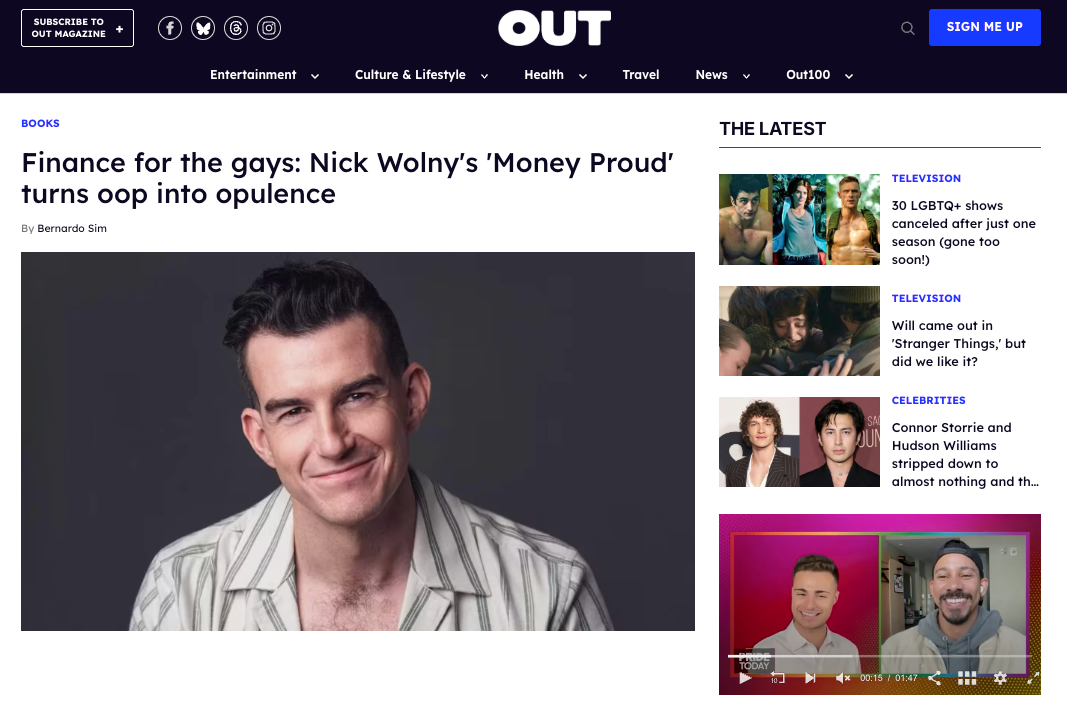1067x712 pixels.
Task: Open the Facebook social icon
Action: point(169,28)
